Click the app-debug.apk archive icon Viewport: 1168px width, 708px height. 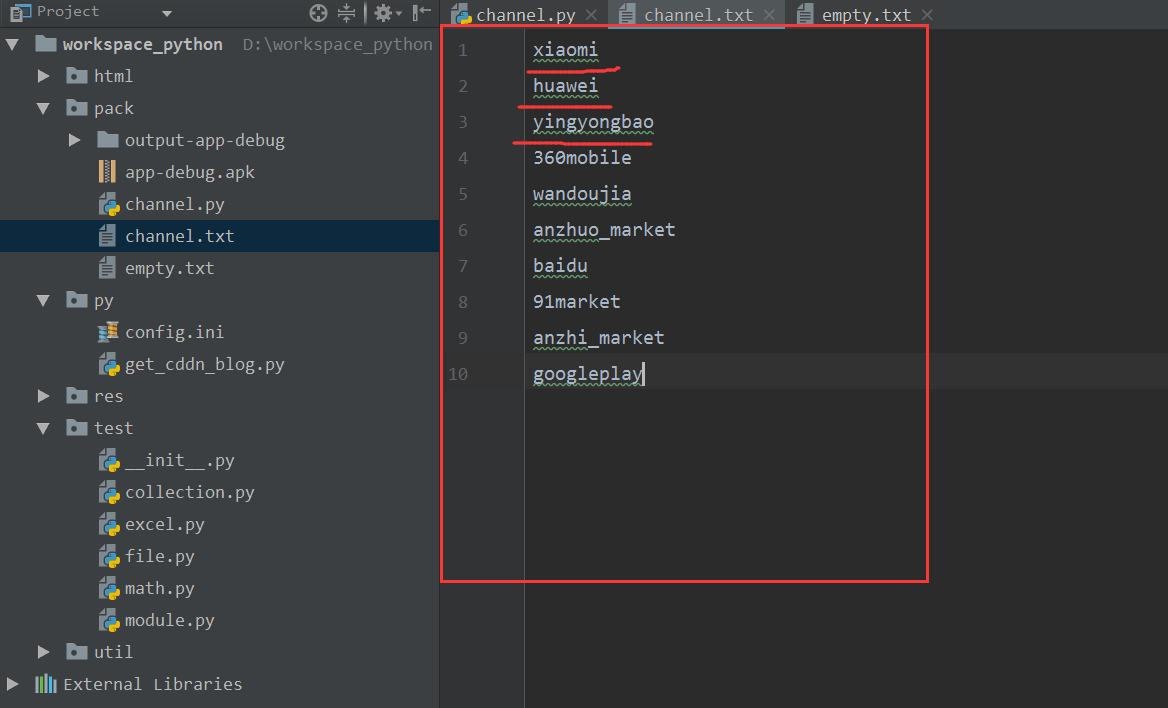(107, 171)
